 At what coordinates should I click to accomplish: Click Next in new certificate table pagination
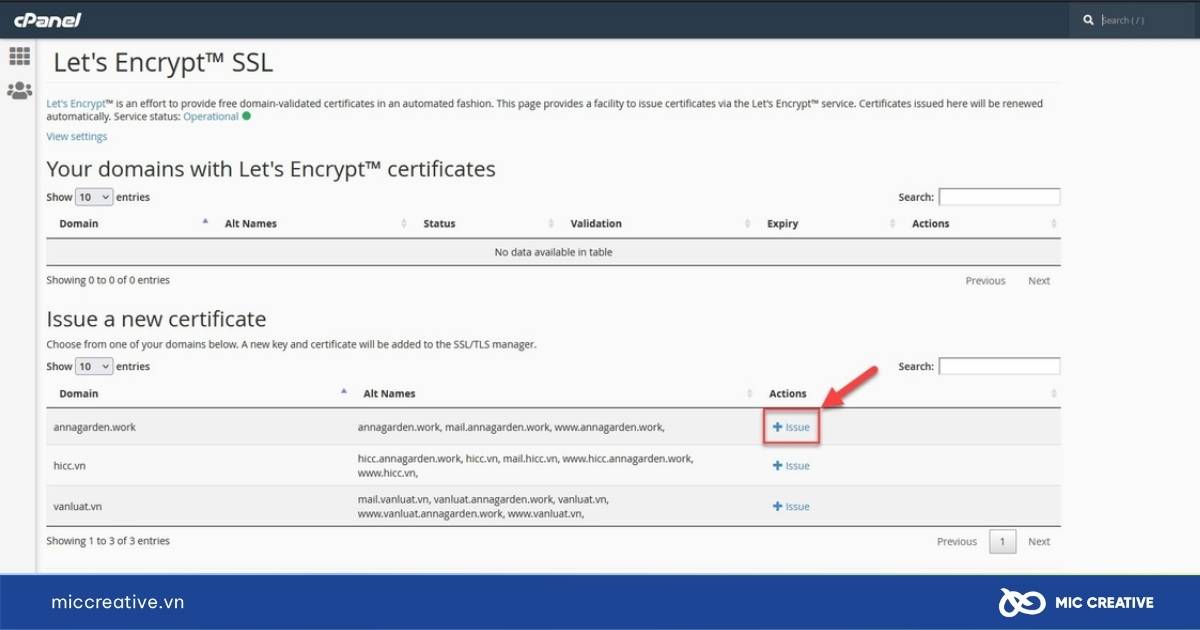(x=1039, y=542)
